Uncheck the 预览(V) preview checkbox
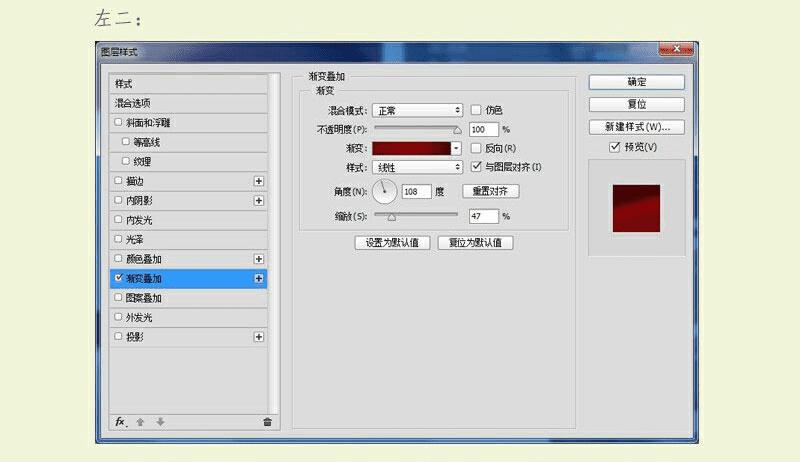 tap(615, 147)
